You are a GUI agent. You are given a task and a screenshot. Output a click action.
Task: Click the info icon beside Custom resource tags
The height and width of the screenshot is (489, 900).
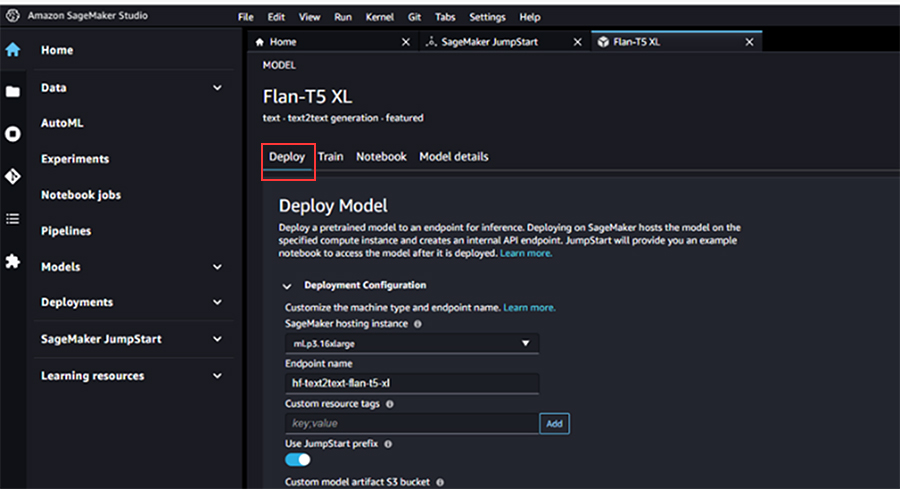click(x=390, y=404)
